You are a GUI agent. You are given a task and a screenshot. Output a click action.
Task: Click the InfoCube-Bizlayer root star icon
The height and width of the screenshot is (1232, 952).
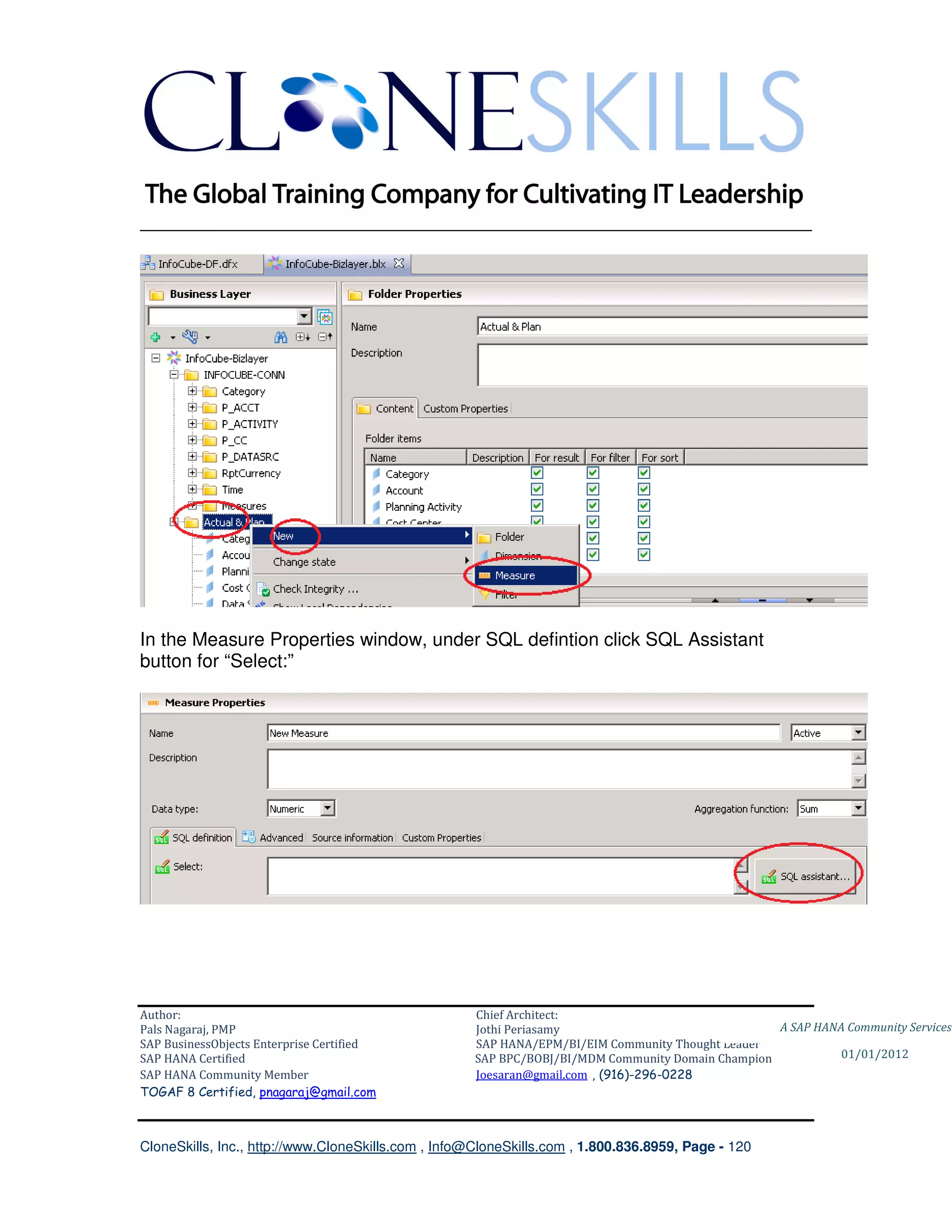point(174,358)
